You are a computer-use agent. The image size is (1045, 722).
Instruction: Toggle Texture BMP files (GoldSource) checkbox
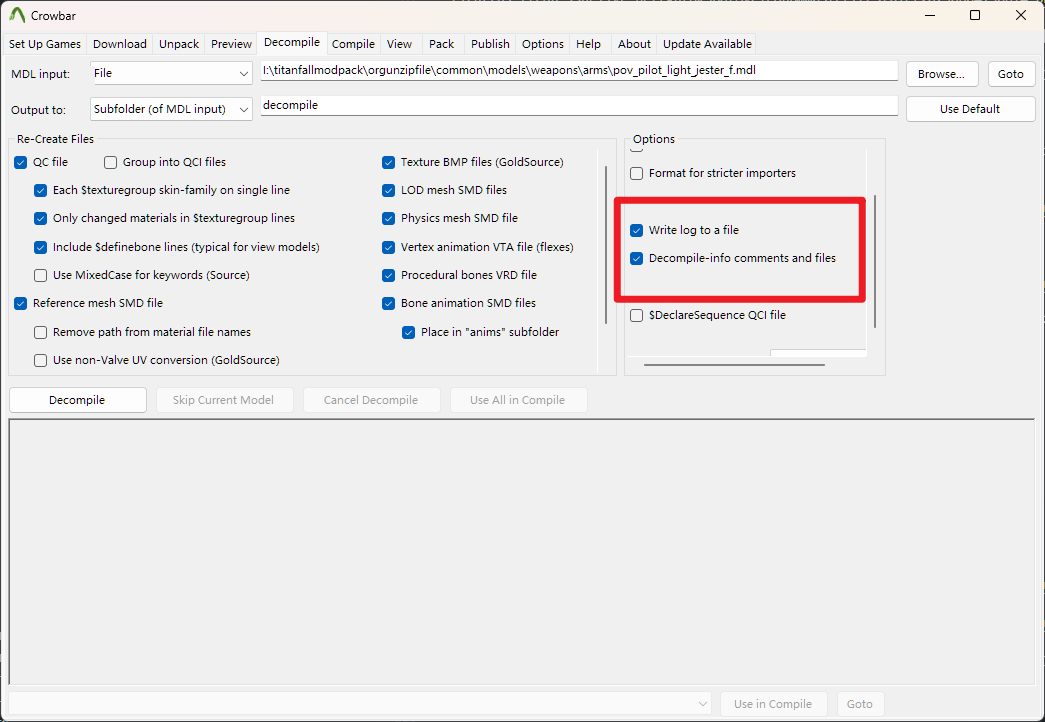[x=389, y=163]
